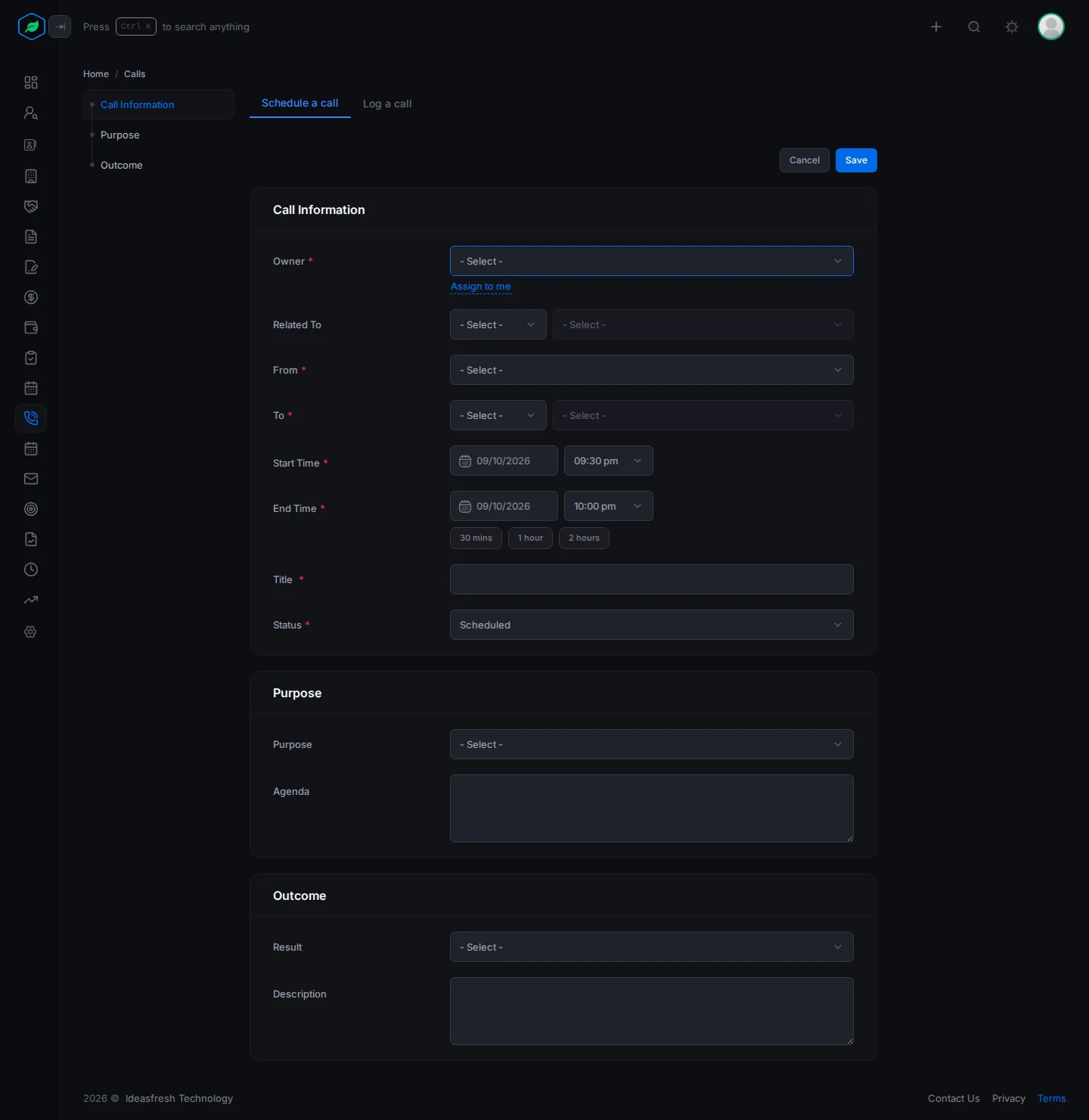Click the active phone calls icon
The width and height of the screenshot is (1089, 1120).
[31, 418]
